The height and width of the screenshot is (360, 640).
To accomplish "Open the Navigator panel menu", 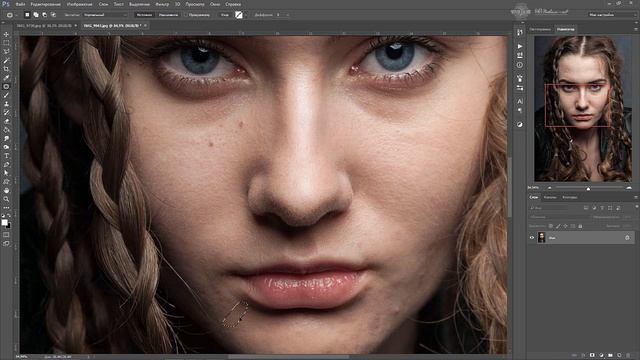I will pos(636,29).
